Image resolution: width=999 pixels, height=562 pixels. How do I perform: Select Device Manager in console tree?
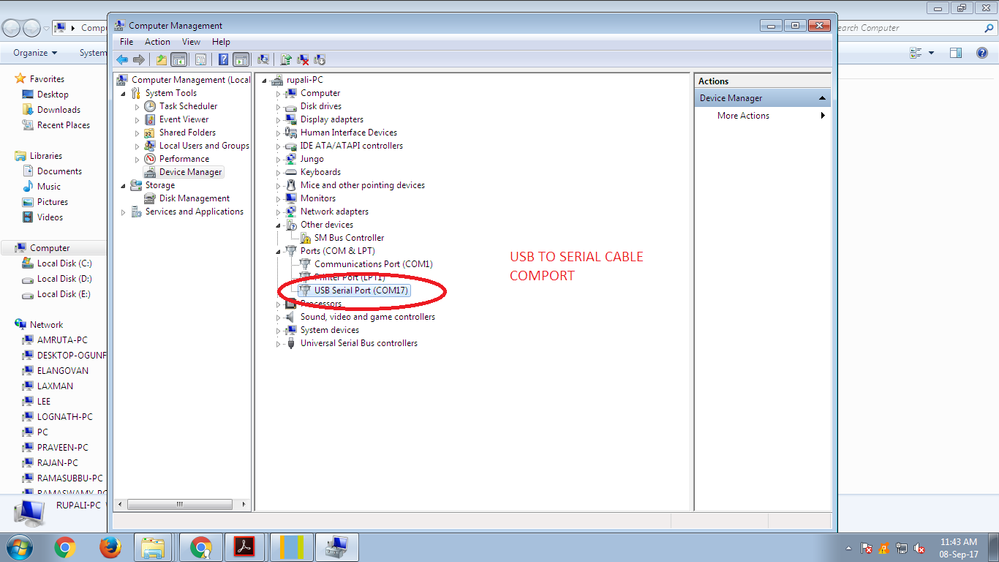click(190, 172)
